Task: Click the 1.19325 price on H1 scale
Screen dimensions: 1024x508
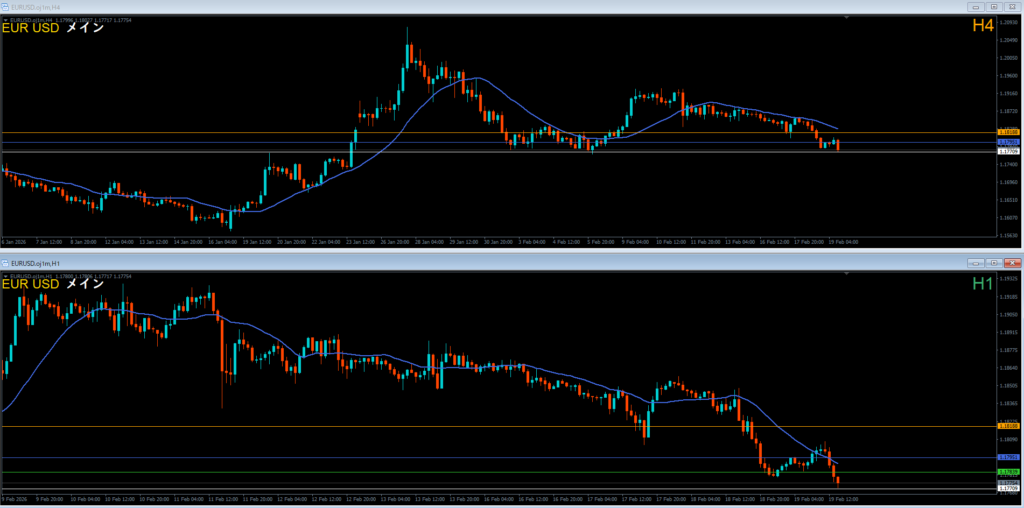Action: click(x=1009, y=279)
